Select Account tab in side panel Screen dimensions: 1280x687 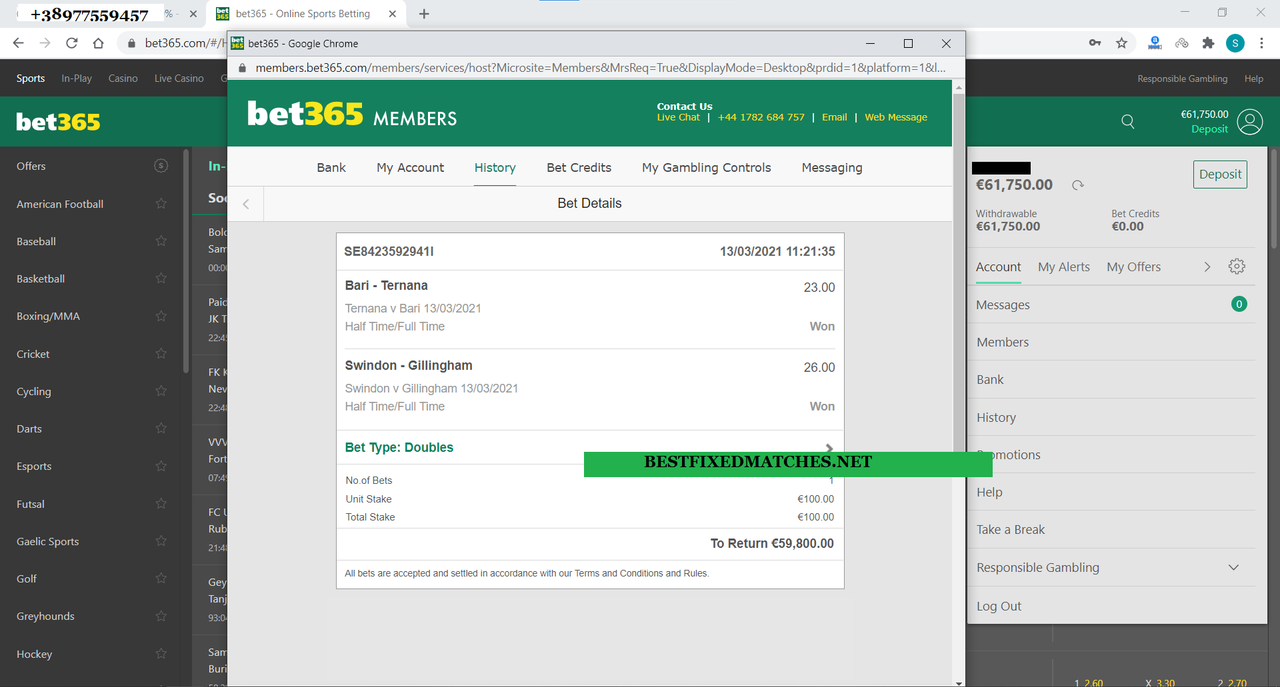click(x=998, y=267)
